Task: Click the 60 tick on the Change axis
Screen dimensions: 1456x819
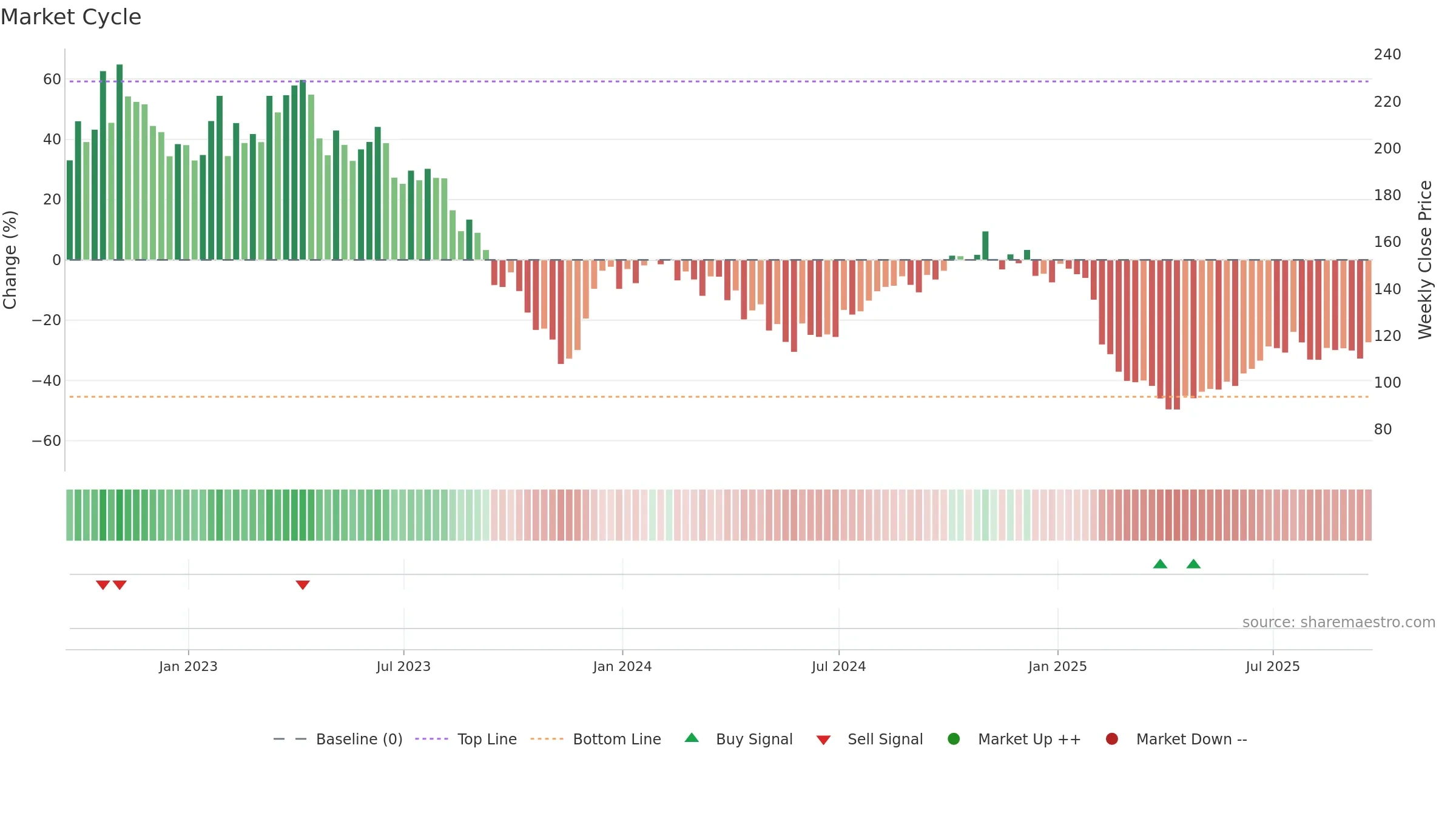Action: click(x=52, y=79)
